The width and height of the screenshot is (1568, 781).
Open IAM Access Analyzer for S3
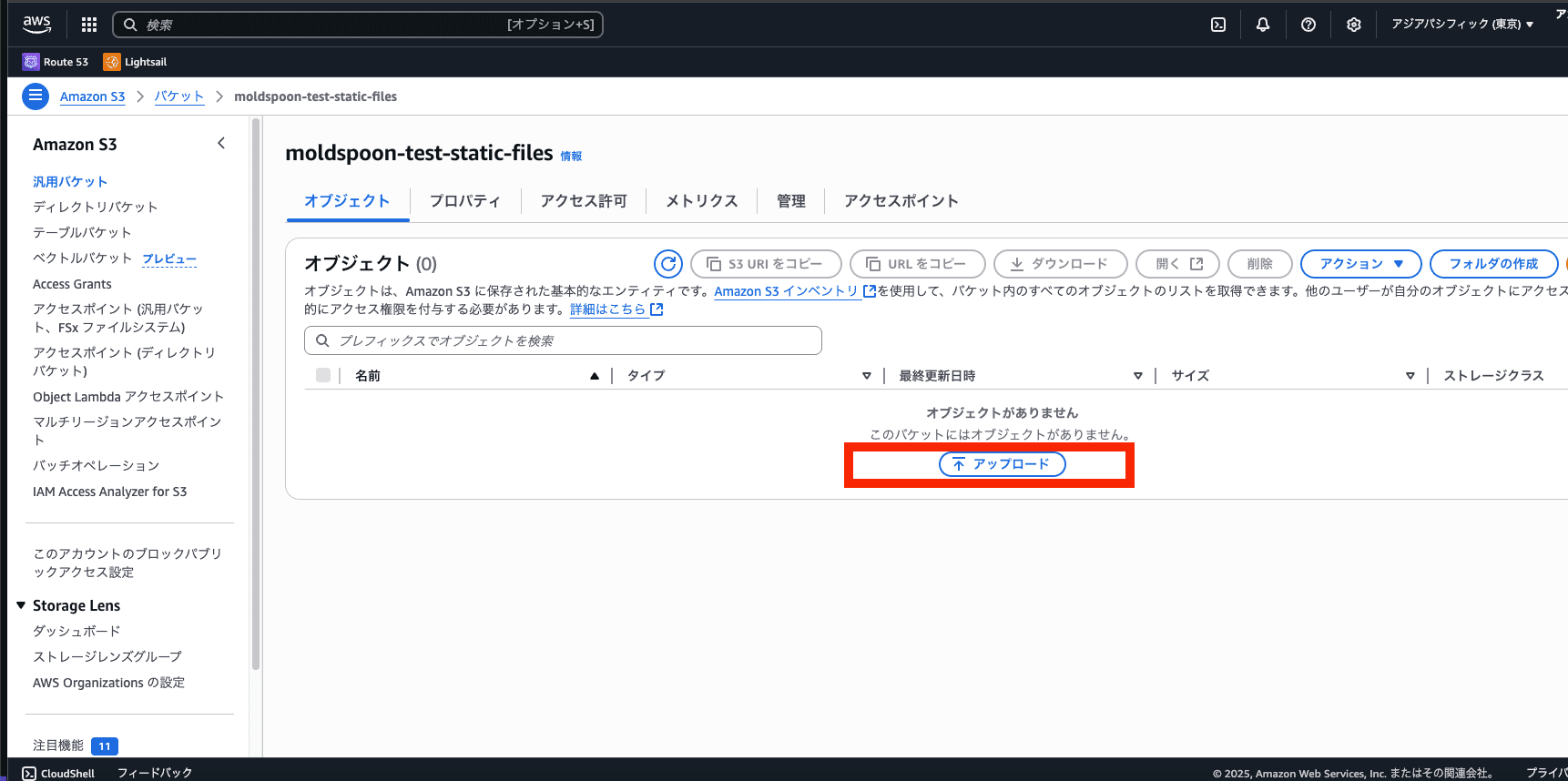[x=109, y=492]
